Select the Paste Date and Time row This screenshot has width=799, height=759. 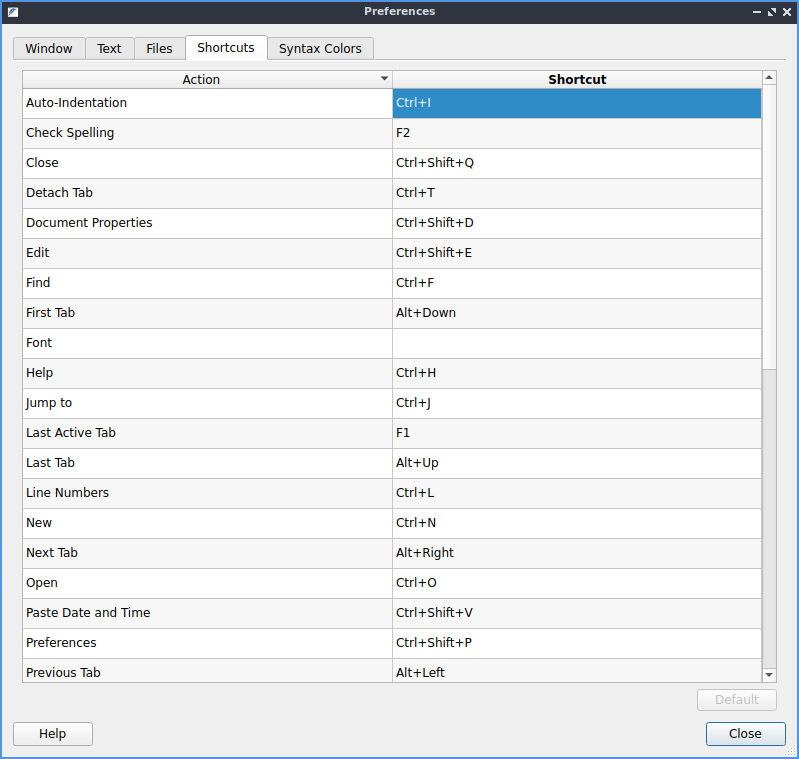click(x=207, y=613)
